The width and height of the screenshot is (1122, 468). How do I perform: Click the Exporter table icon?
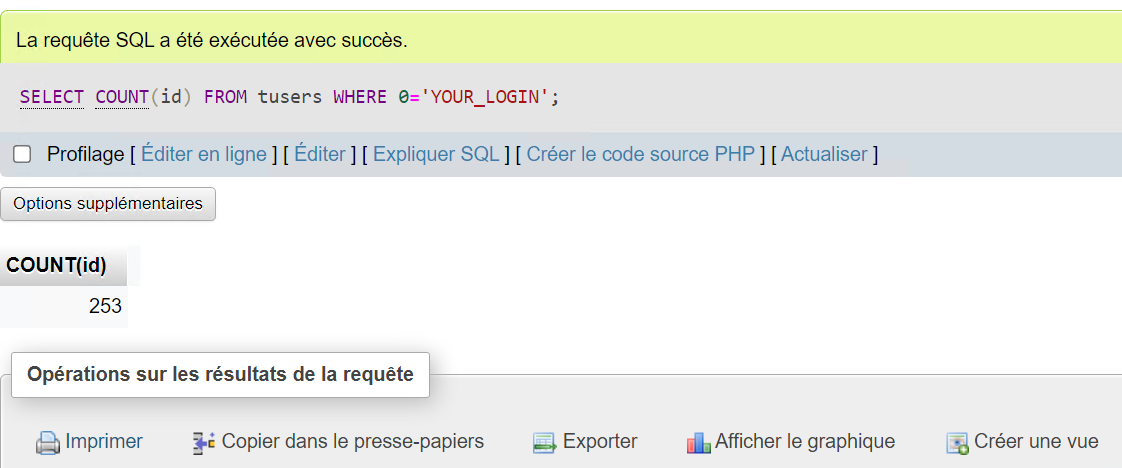click(x=545, y=444)
